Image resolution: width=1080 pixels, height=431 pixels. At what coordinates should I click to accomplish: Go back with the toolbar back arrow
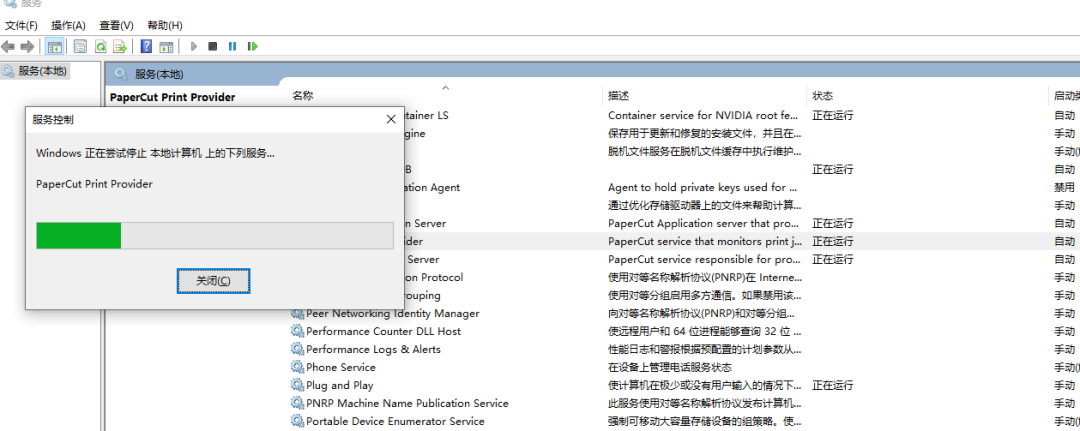pyautogui.click(x=8, y=47)
